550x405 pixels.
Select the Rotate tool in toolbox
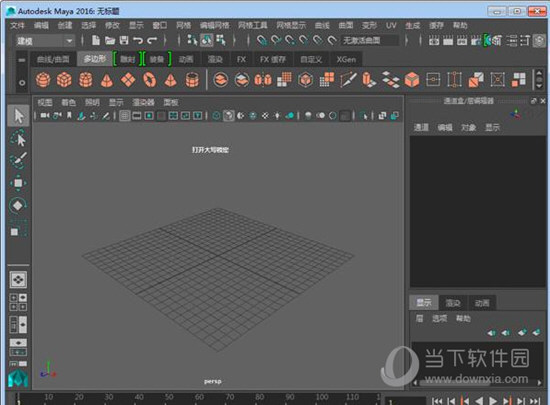[x=18, y=205]
